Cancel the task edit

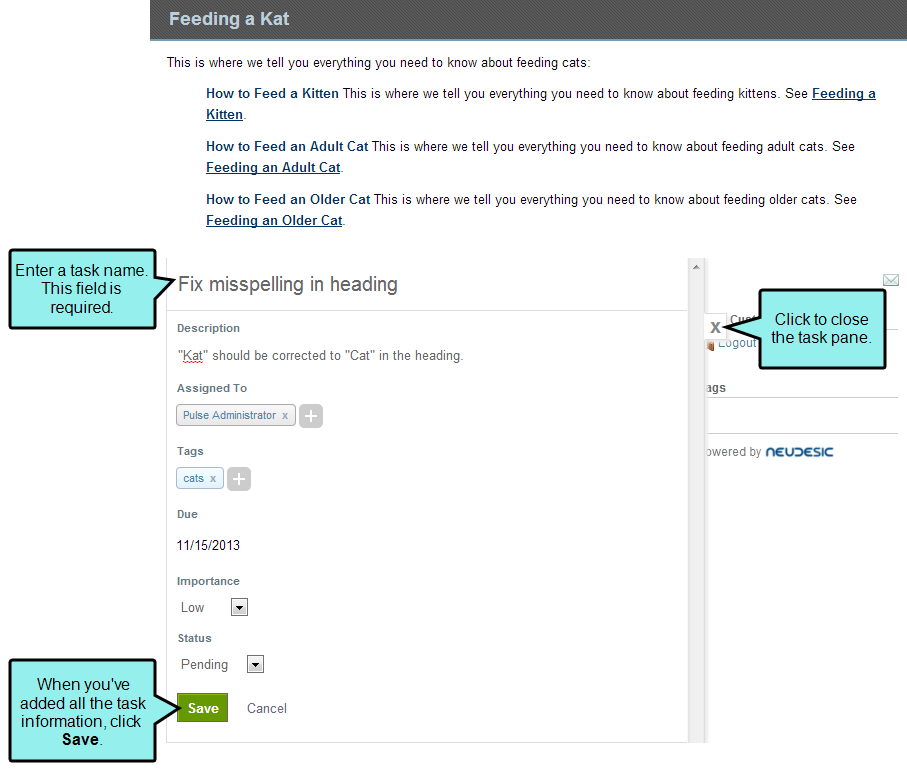click(x=267, y=708)
